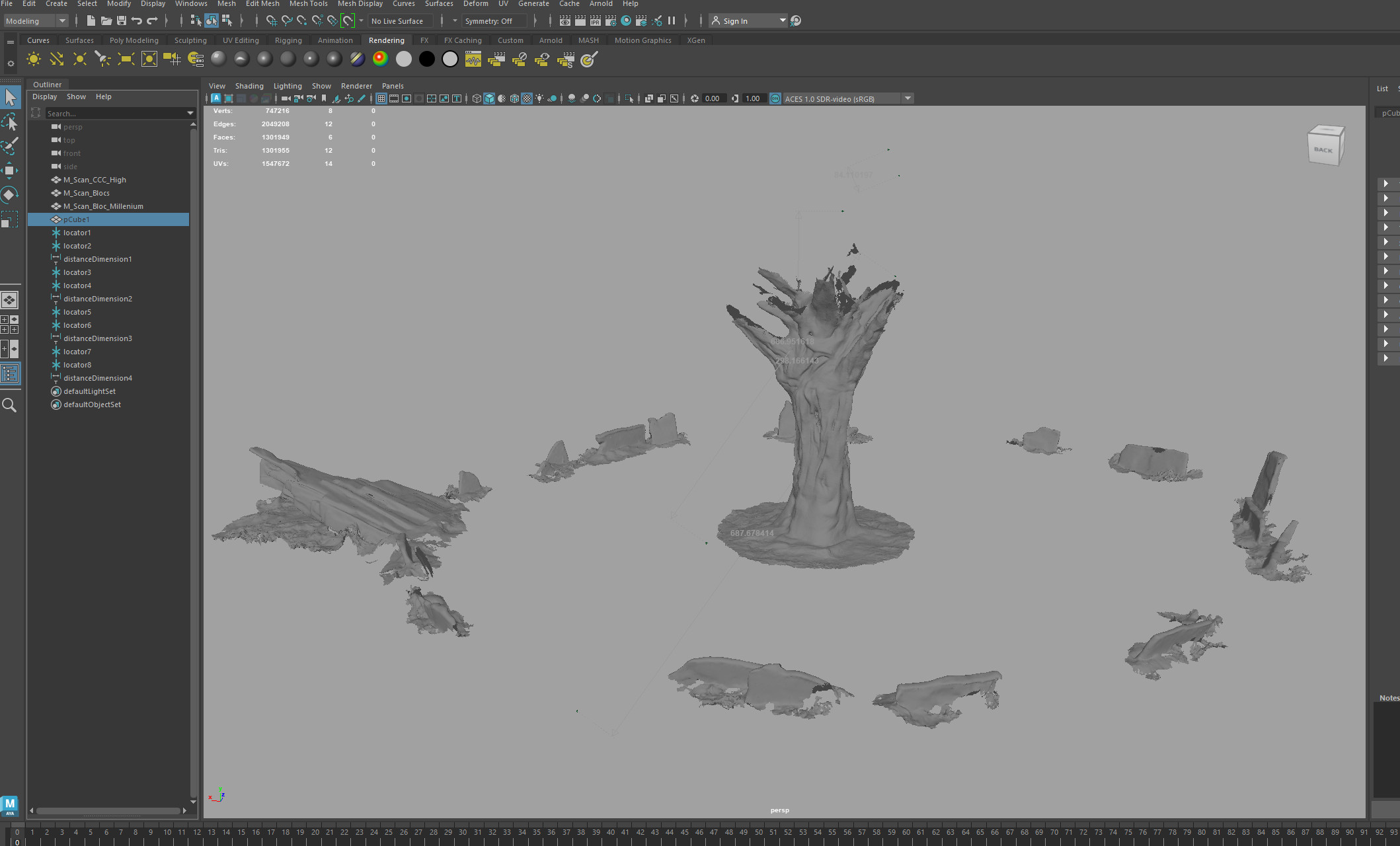
Task: Click the BACK face of the view cube
Action: (1323, 150)
